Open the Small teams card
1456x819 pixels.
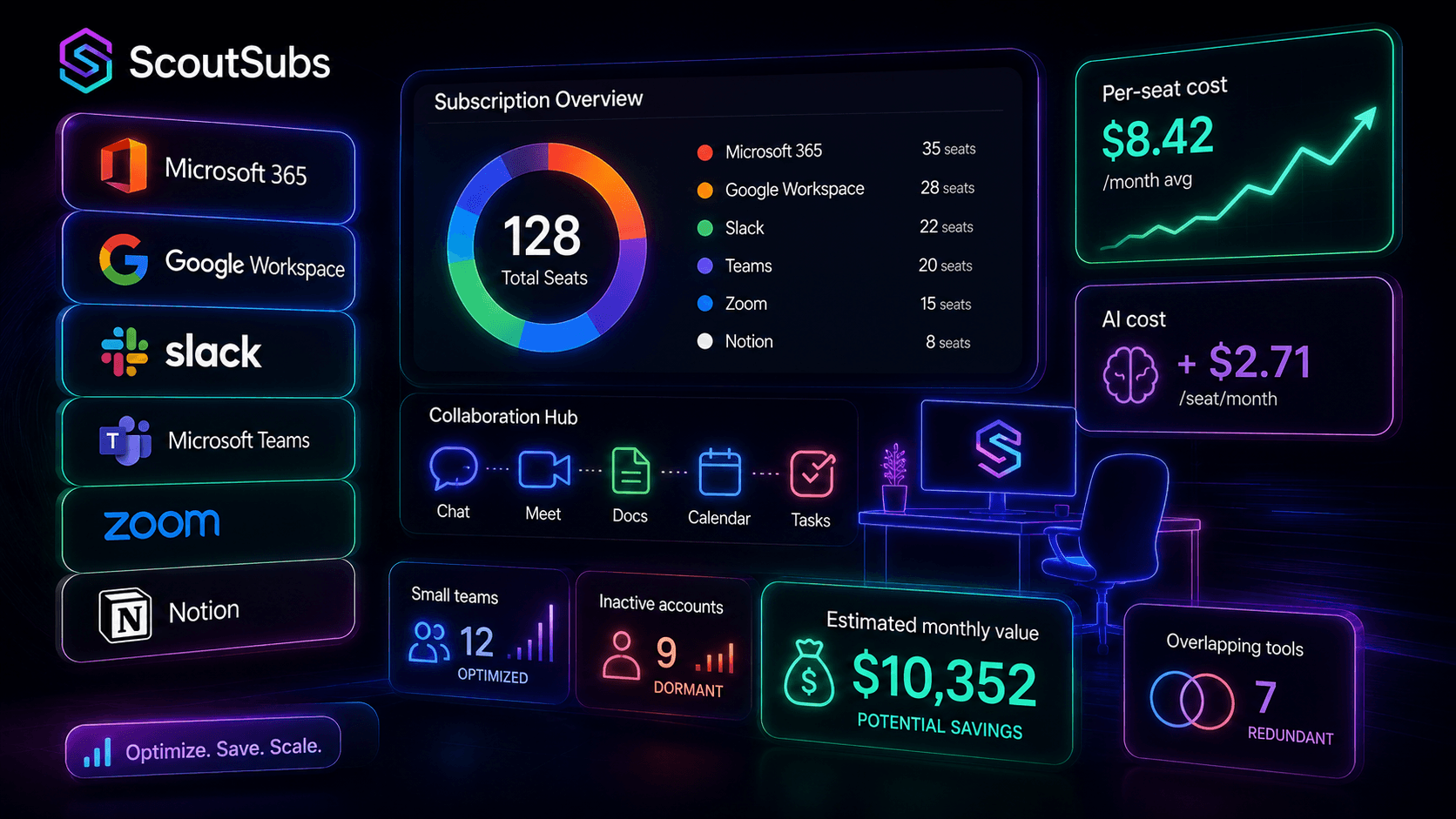pos(479,633)
